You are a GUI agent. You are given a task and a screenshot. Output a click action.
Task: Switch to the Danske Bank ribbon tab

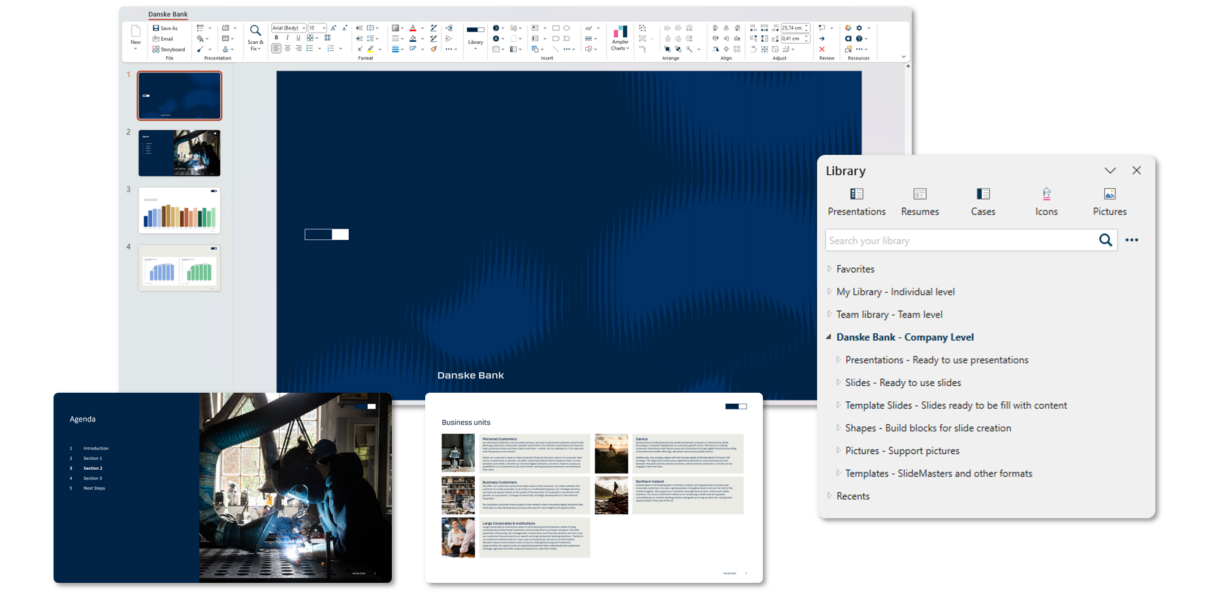tap(167, 14)
